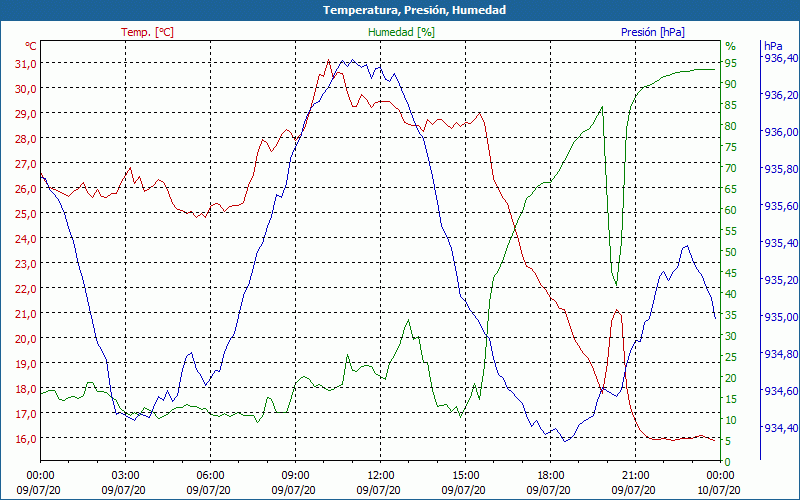
Task: Click the '26,0' temperature axis value
Action: 26,189
